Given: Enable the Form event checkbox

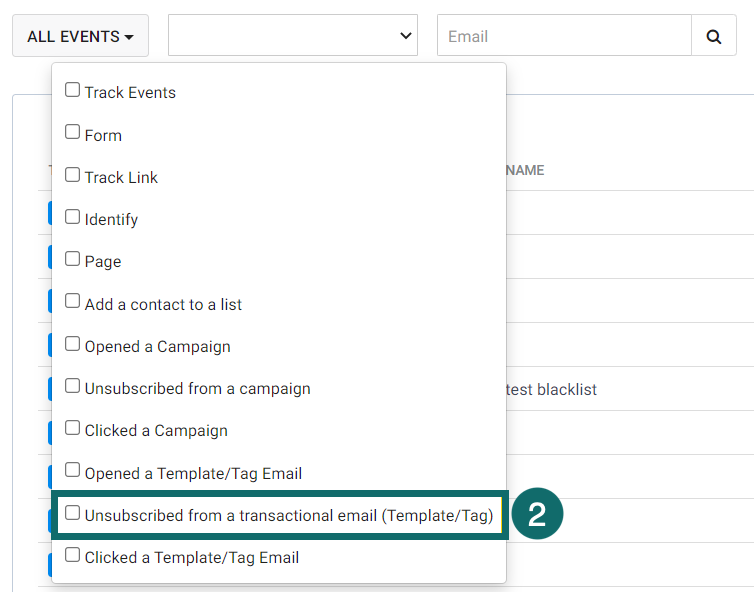Looking at the screenshot, I should coord(72,133).
